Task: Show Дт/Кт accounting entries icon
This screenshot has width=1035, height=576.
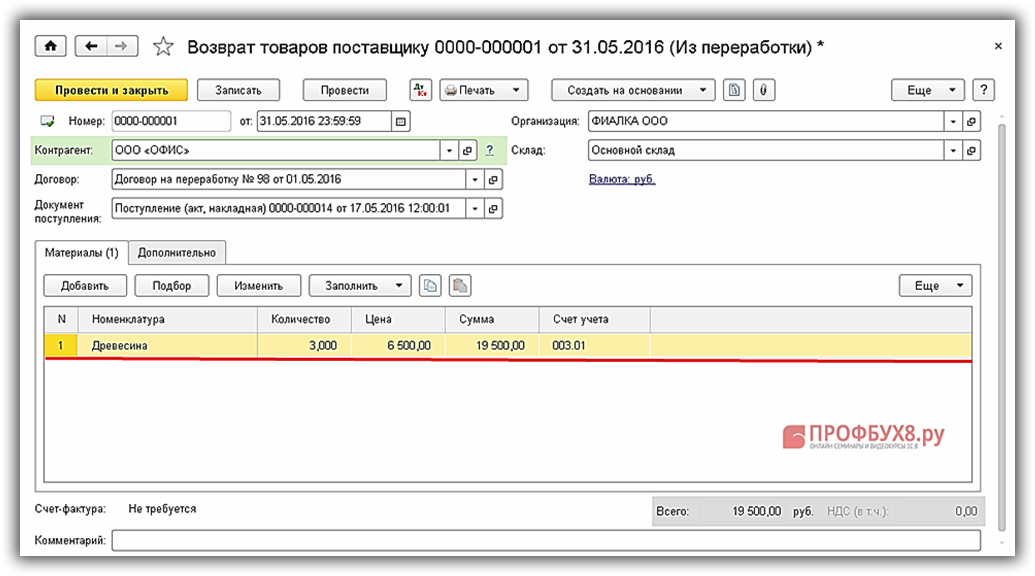Action: pos(420,90)
